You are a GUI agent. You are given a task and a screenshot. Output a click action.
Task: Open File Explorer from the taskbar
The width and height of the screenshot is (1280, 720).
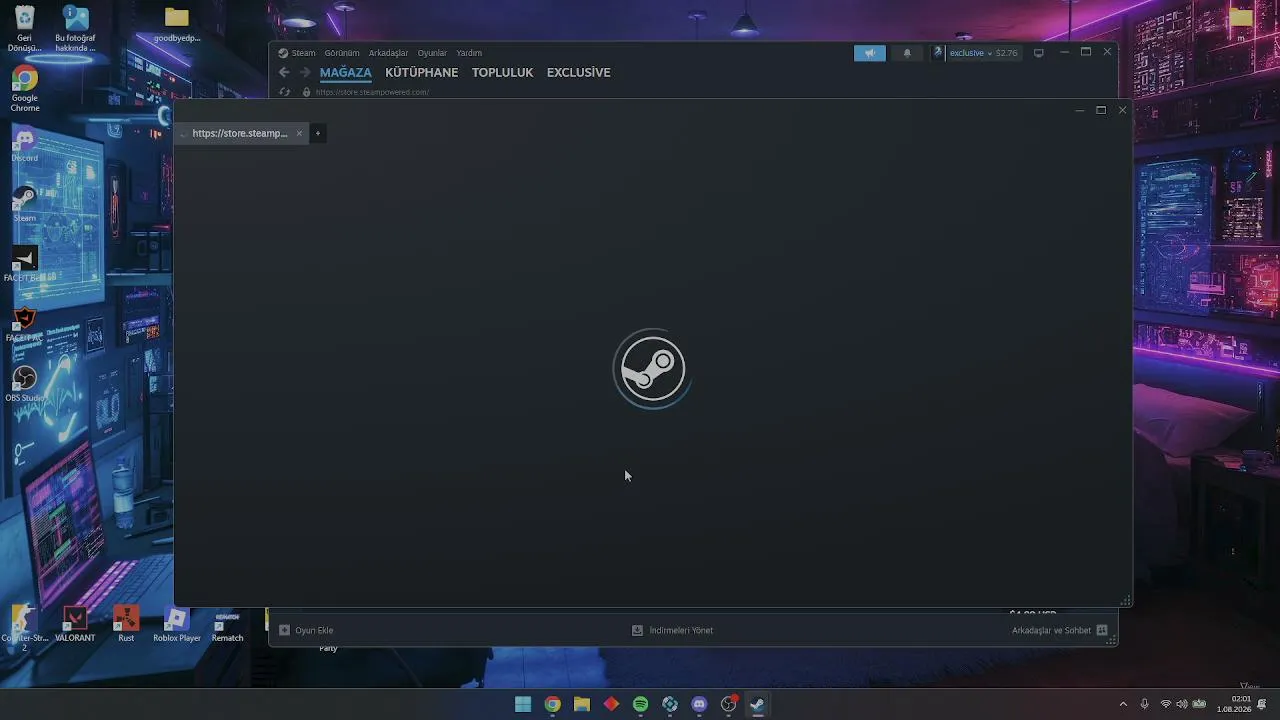tap(582, 704)
